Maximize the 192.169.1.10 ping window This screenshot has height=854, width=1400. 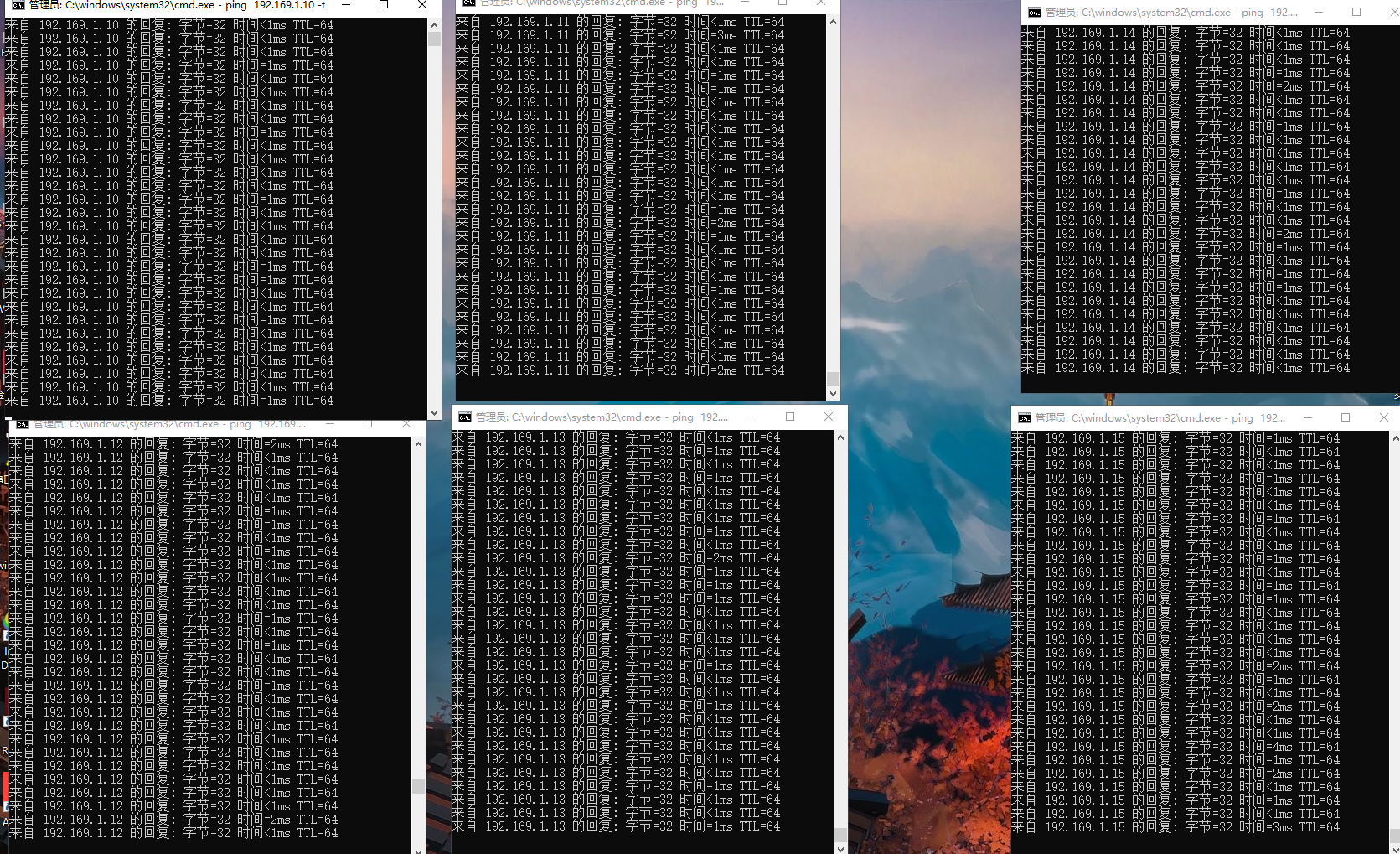click(384, 5)
